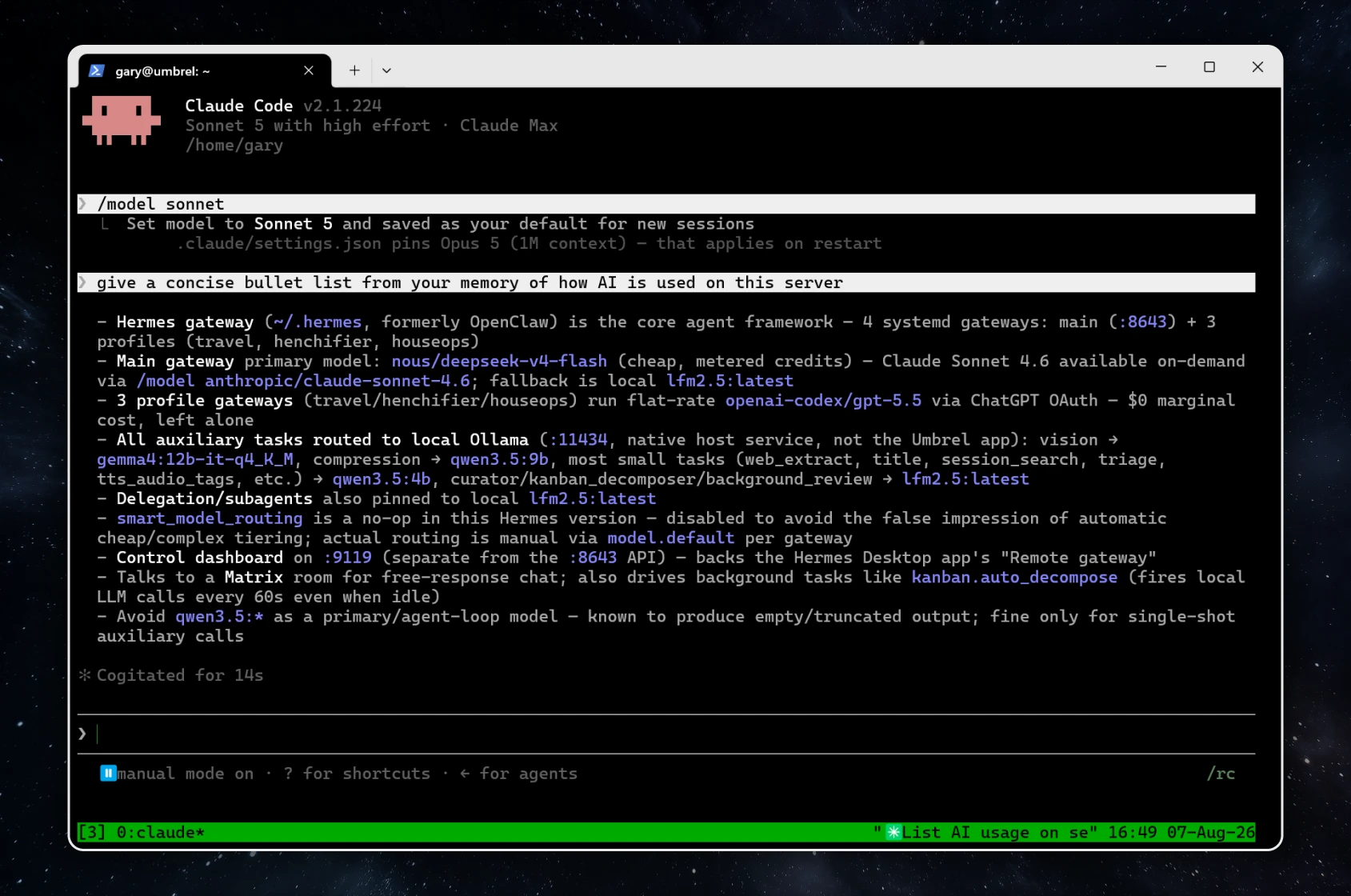The image size is (1351, 896).
Task: Click the 07-Aug-26 date in tmux bar
Action: tap(1211, 832)
